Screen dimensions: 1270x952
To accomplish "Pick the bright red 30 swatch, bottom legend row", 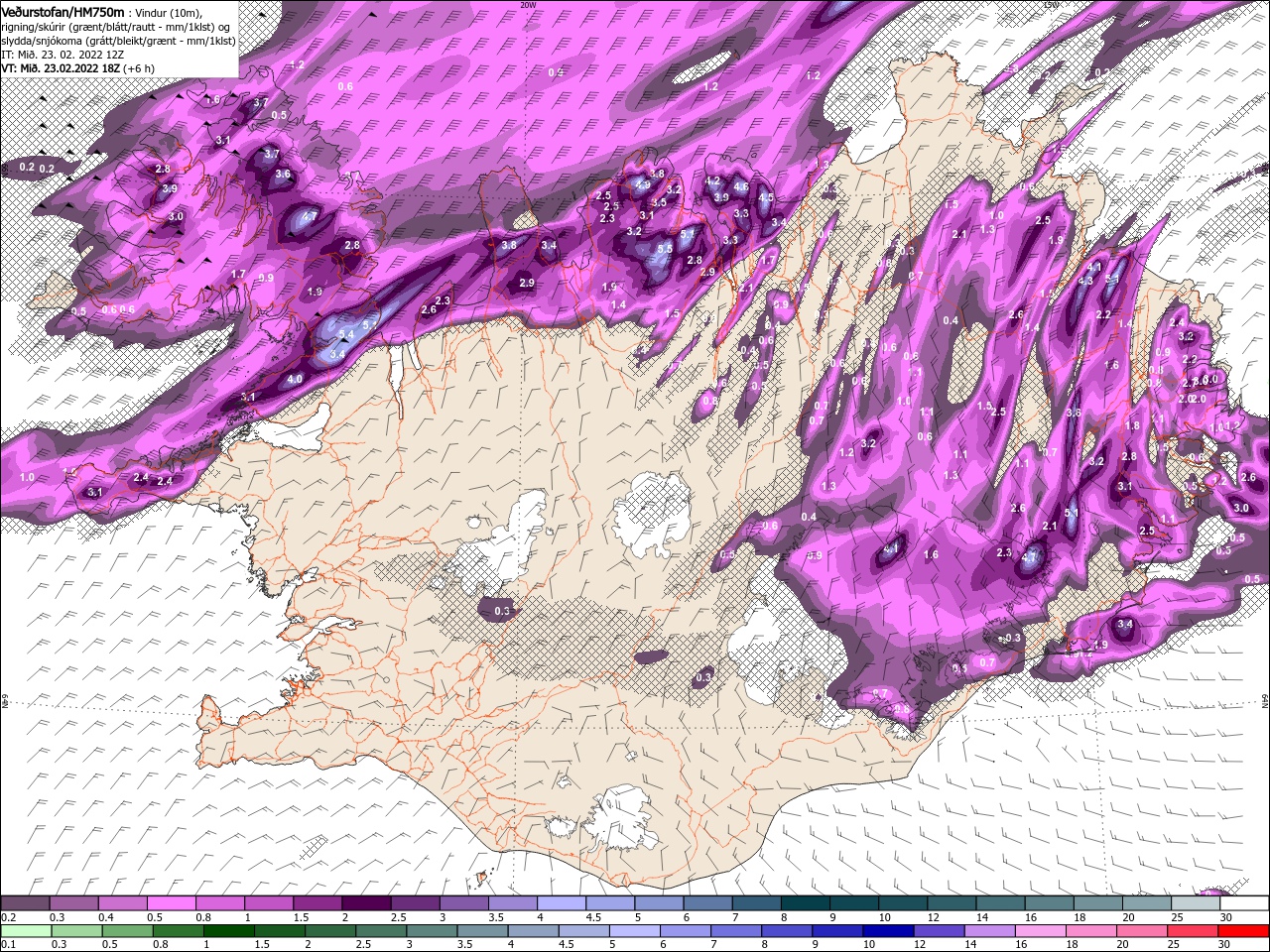I will coord(1244,931).
